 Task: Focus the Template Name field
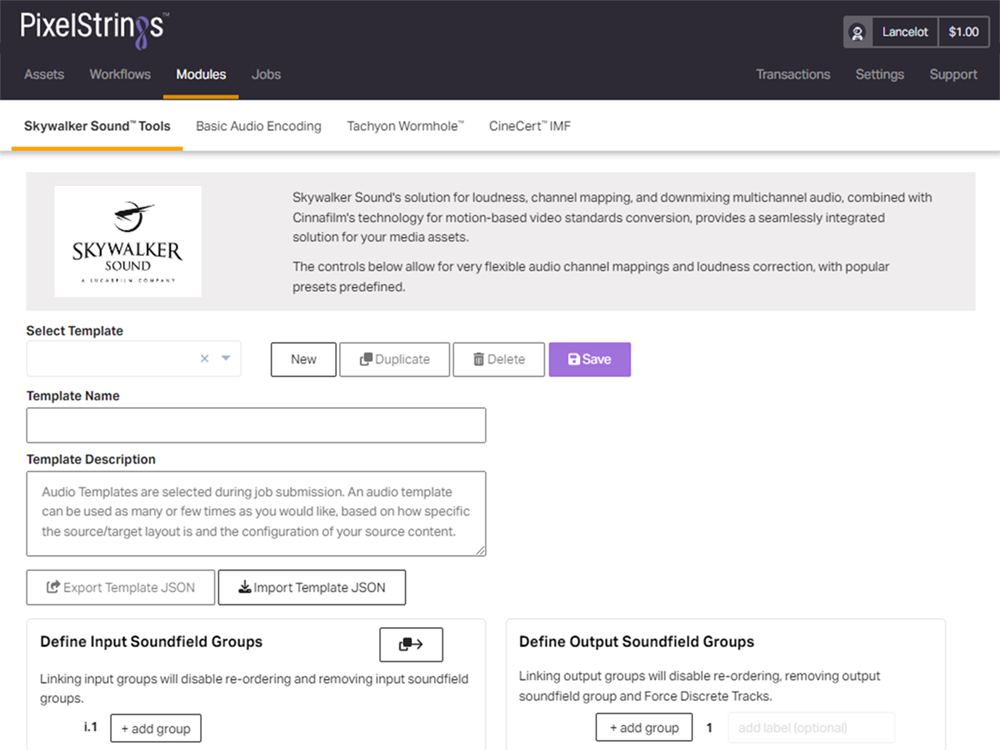point(256,425)
